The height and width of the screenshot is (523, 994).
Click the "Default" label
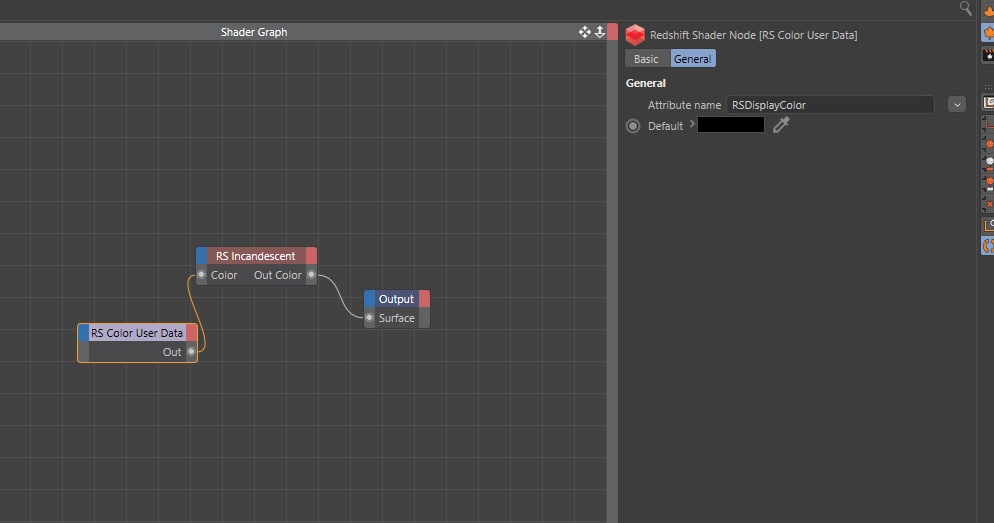click(x=665, y=126)
